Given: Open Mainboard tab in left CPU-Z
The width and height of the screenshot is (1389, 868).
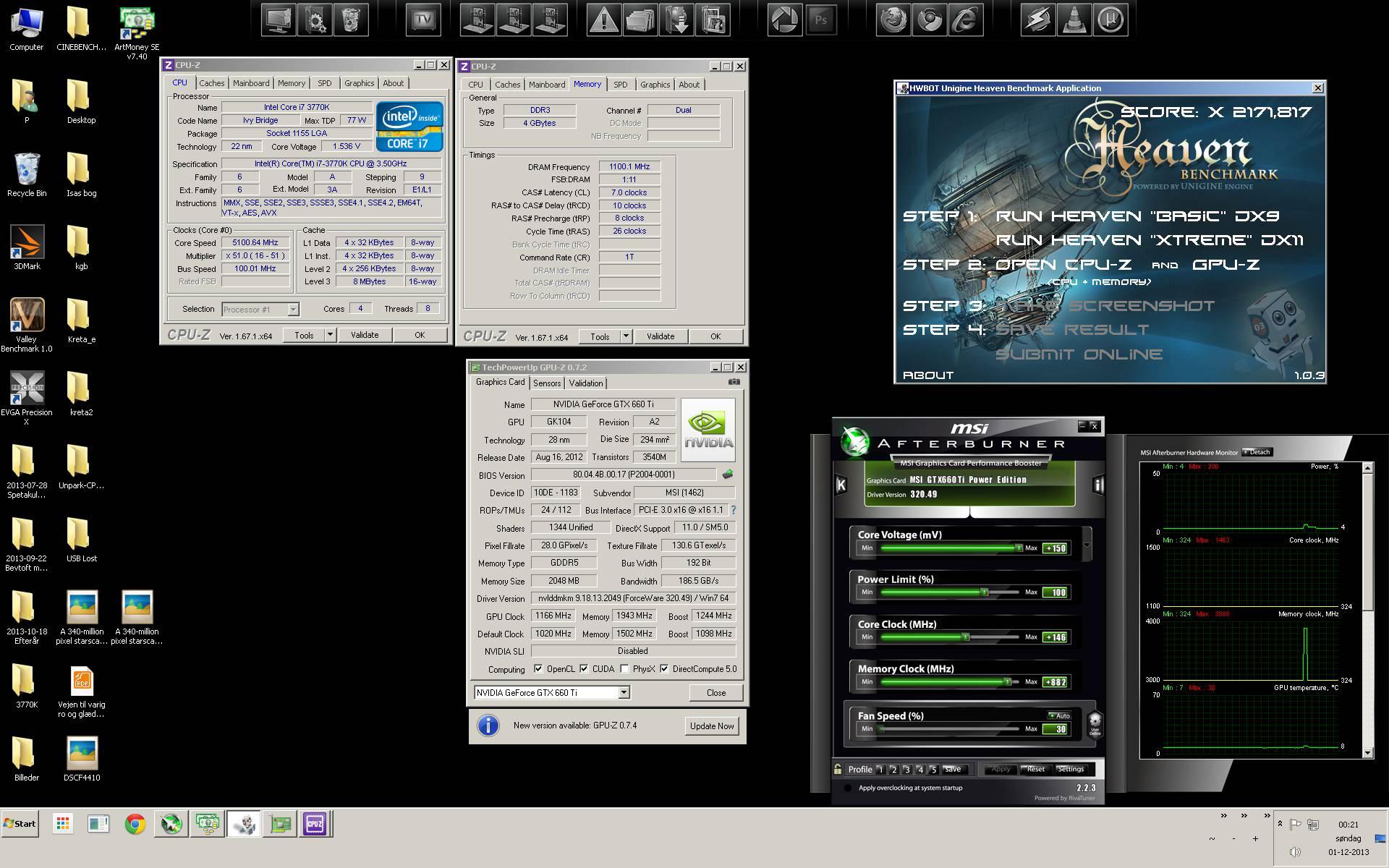Looking at the screenshot, I should click(x=250, y=83).
